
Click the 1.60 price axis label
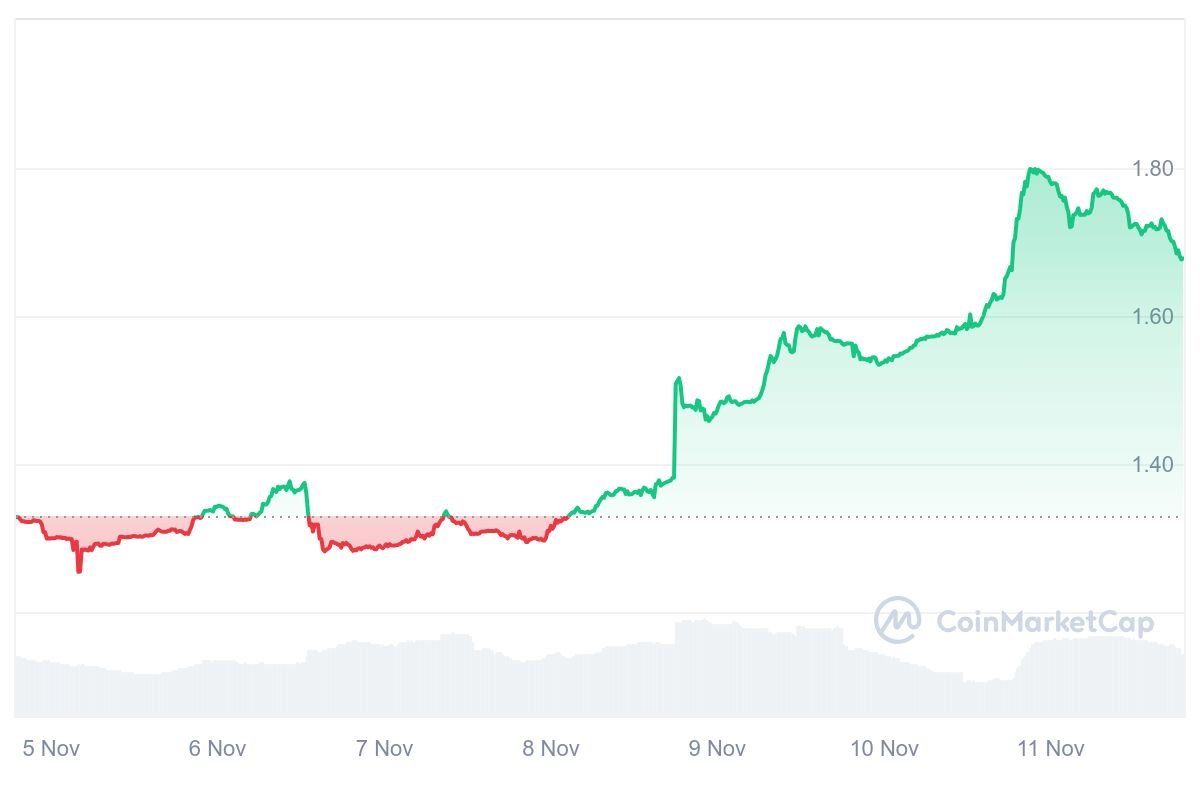pyautogui.click(x=1152, y=316)
